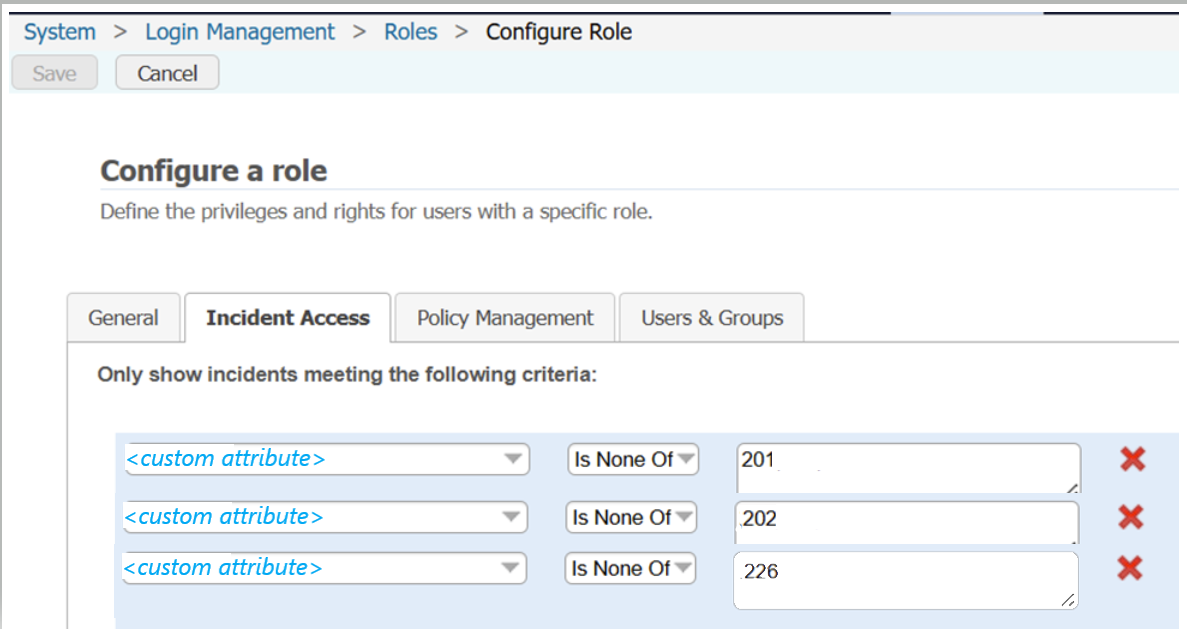The image size is (1187, 629).
Task: Open the Policy Management tab
Action: pyautogui.click(x=505, y=318)
